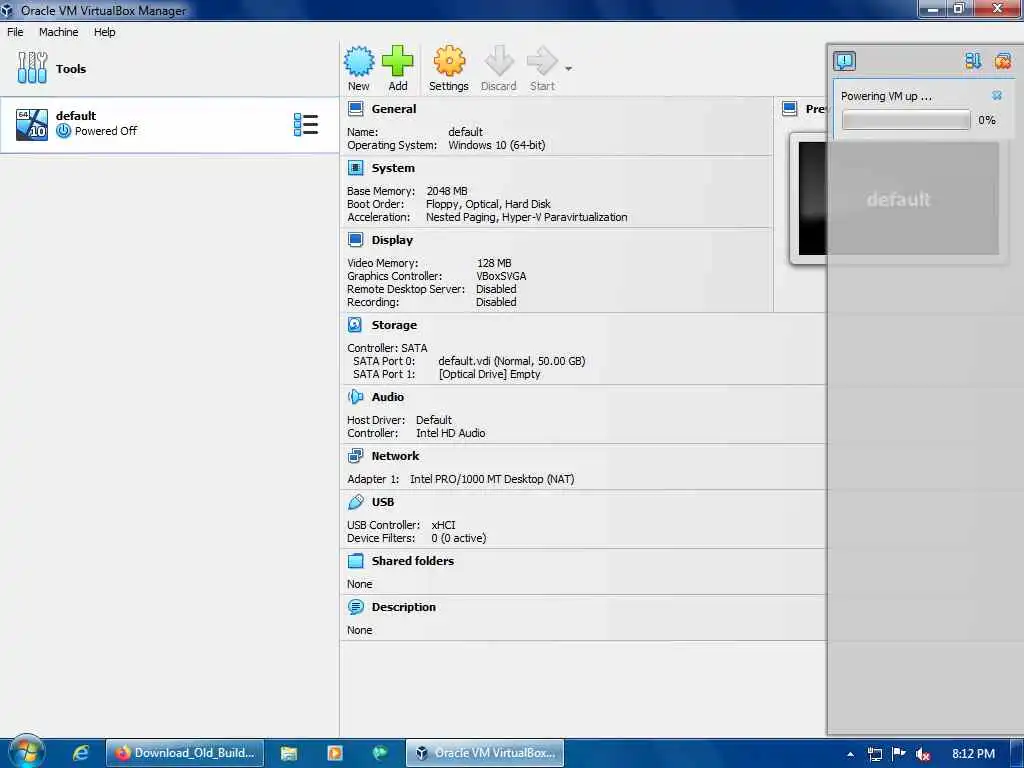Click the Intel PRO/1000 MT Desktop adapter text
The image size is (1024, 768).
[492, 479]
